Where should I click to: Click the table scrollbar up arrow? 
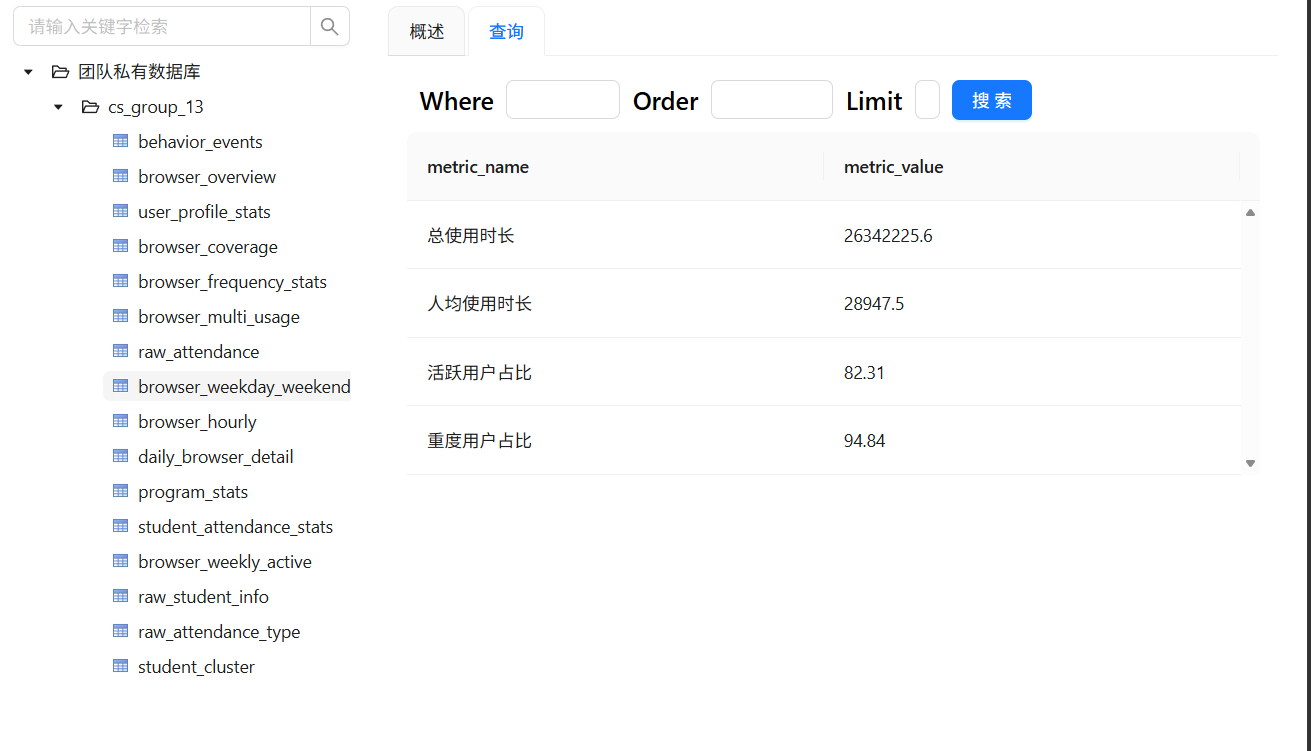[x=1250, y=212]
